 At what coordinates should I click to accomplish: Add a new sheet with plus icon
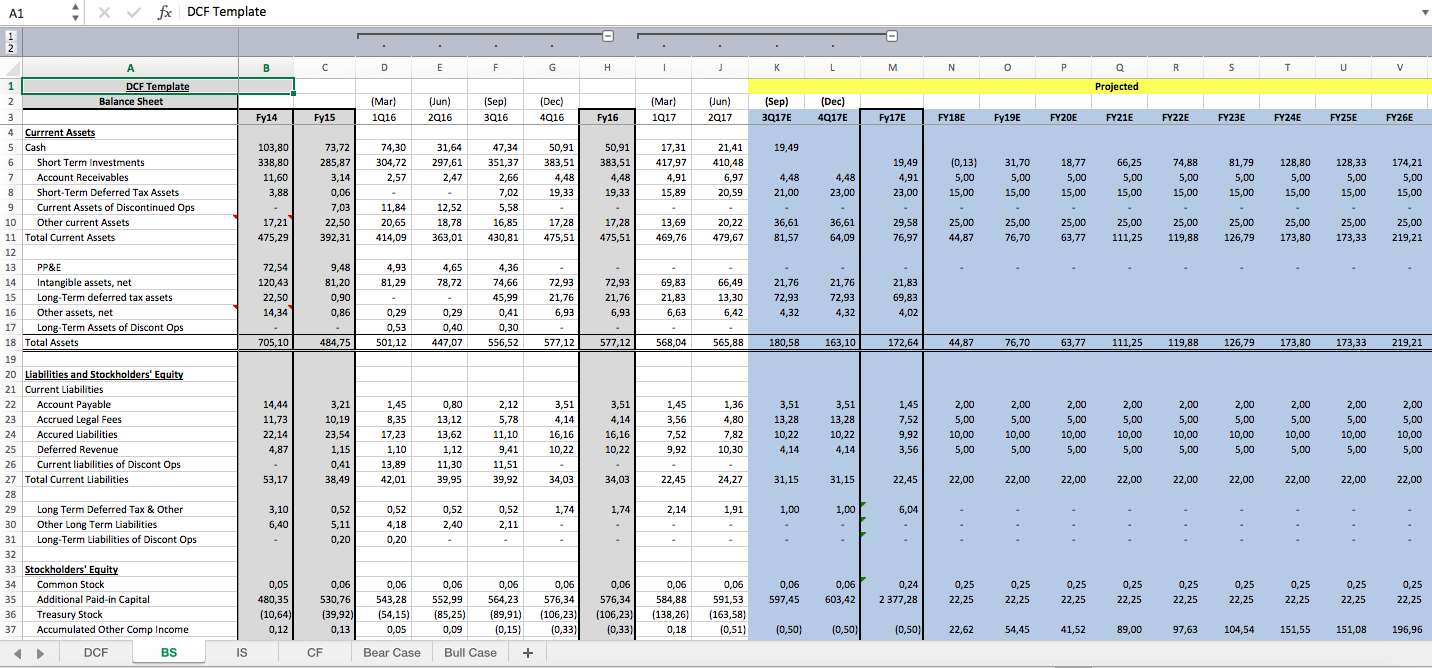(x=527, y=653)
